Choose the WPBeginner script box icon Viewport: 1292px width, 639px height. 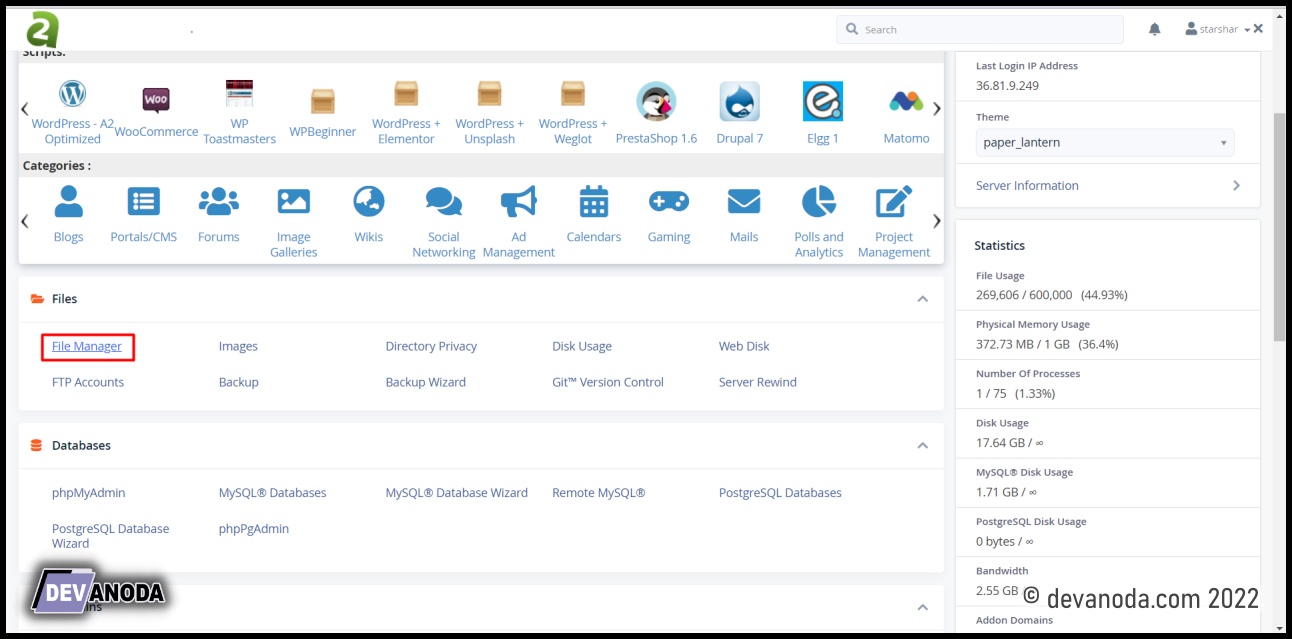[322, 102]
